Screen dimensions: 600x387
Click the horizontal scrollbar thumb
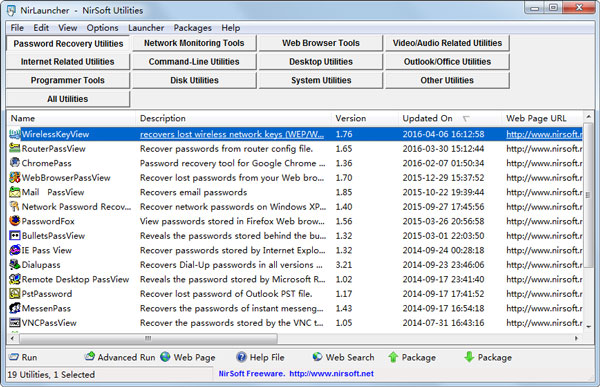click(148, 338)
